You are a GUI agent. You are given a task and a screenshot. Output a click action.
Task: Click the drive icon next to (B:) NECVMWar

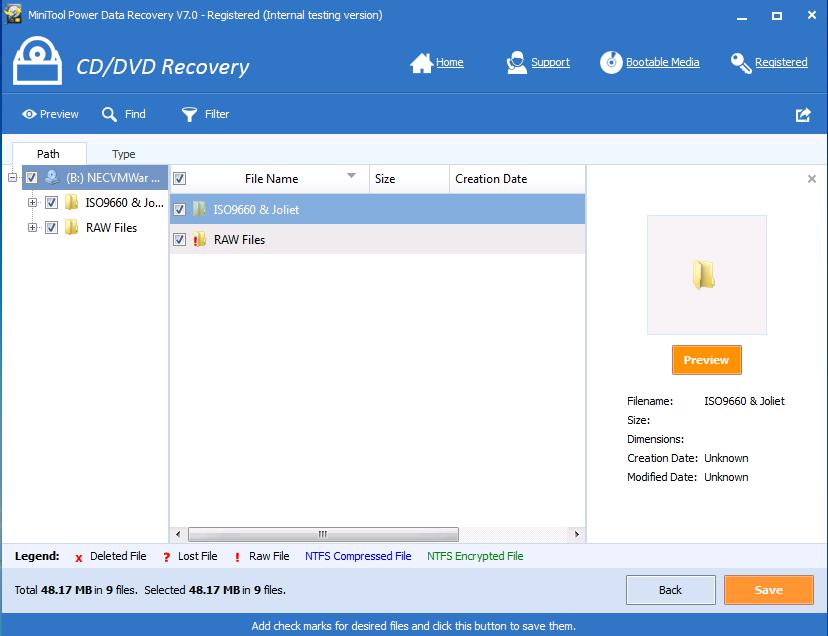[x=52, y=177]
